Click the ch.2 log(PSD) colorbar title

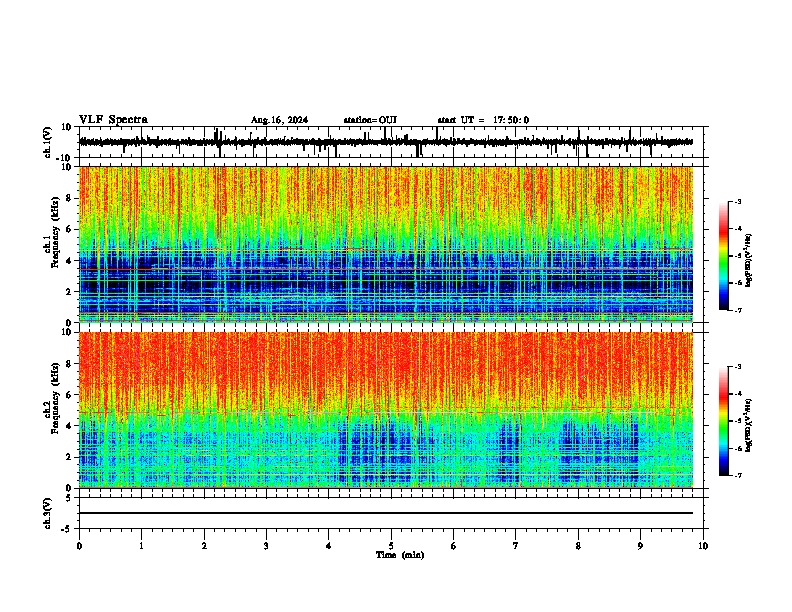pos(749,425)
